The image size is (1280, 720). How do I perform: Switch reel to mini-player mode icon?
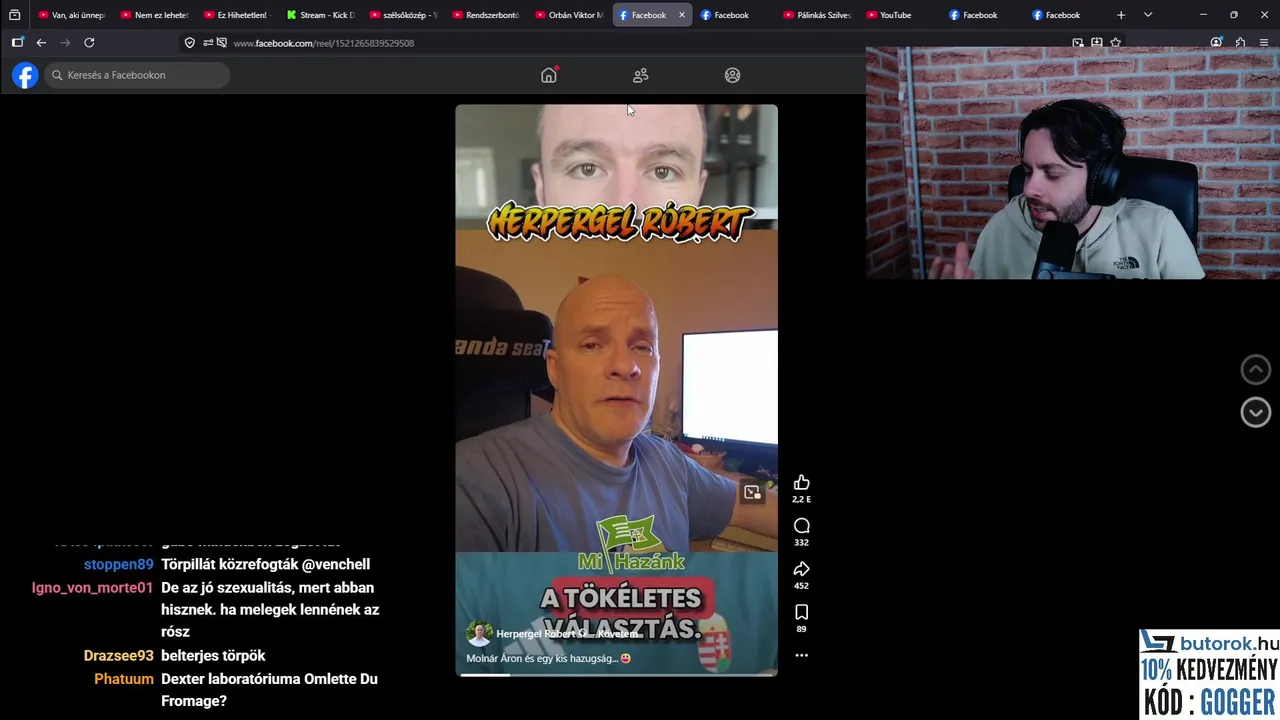[752, 492]
